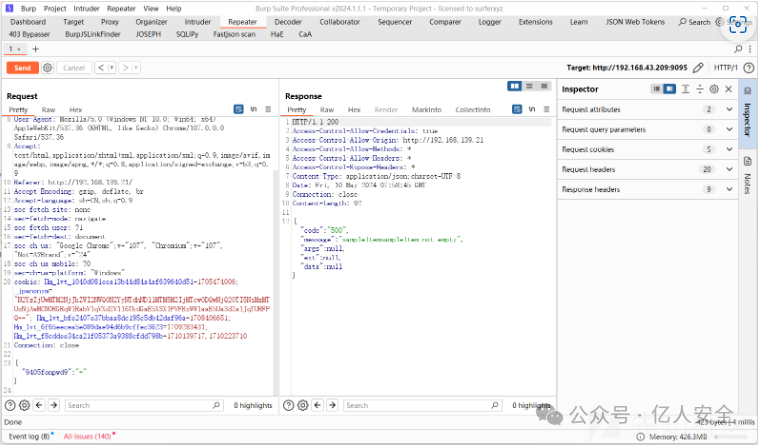This screenshot has width=758, height=445.
Task: Select combined tabbed layout view
Action: pos(544,86)
